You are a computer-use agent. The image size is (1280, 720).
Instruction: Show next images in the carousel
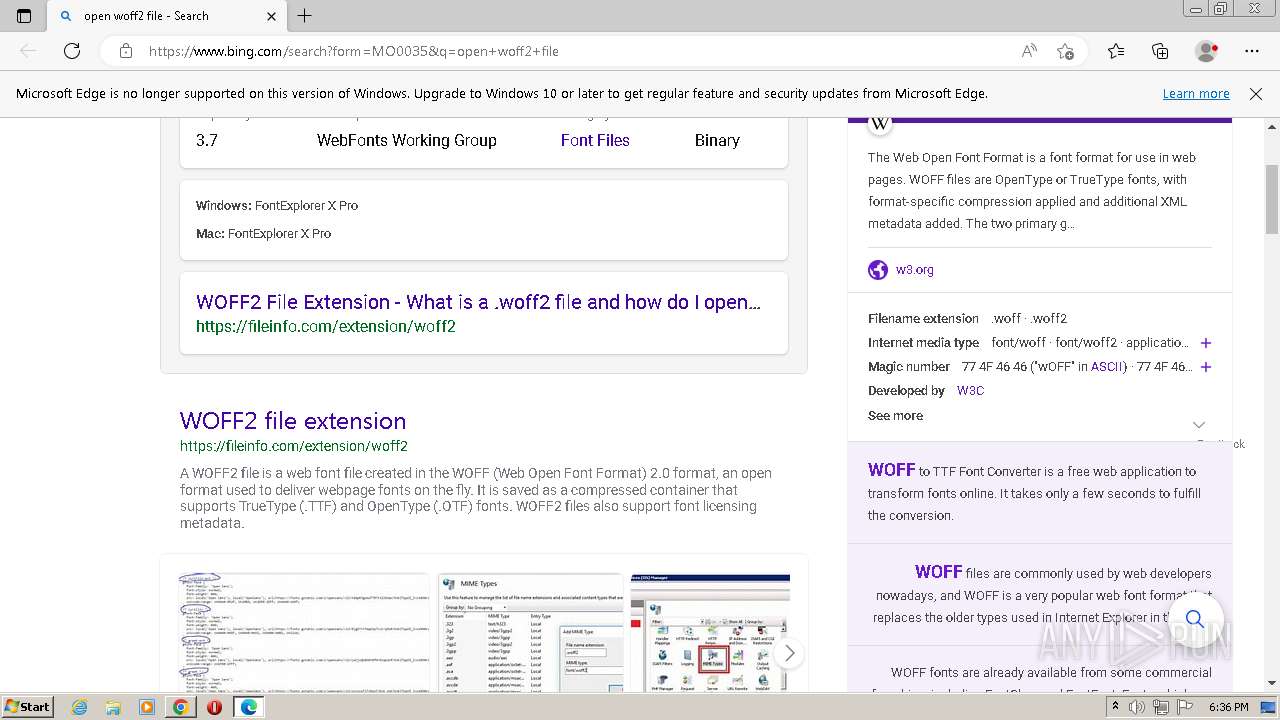789,653
